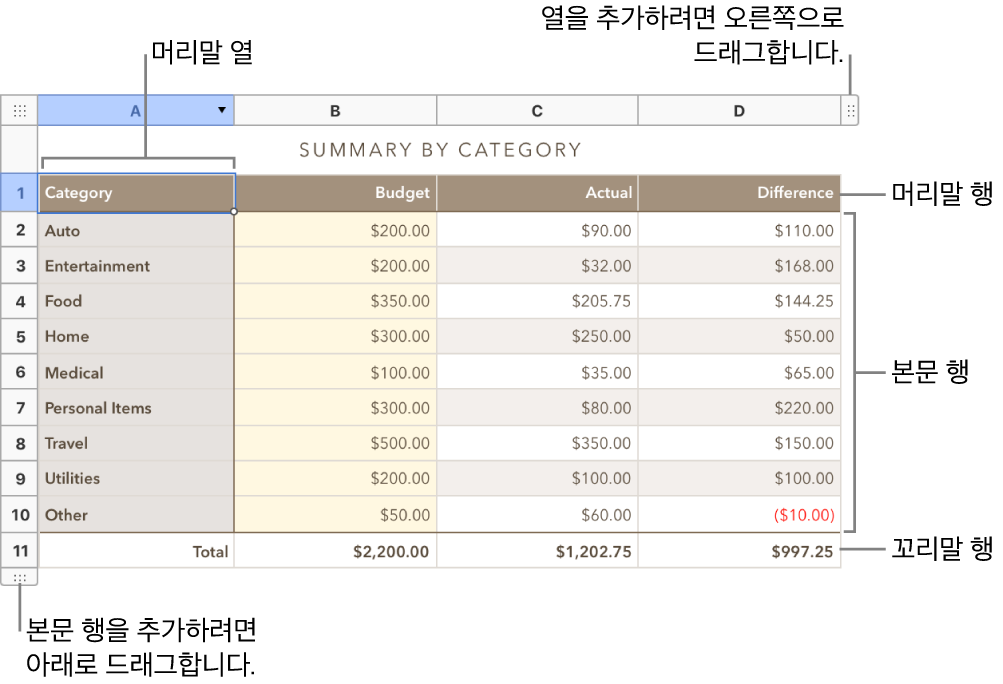Select Other actual cell $60.00
The image size is (1003, 684).
pos(537,514)
